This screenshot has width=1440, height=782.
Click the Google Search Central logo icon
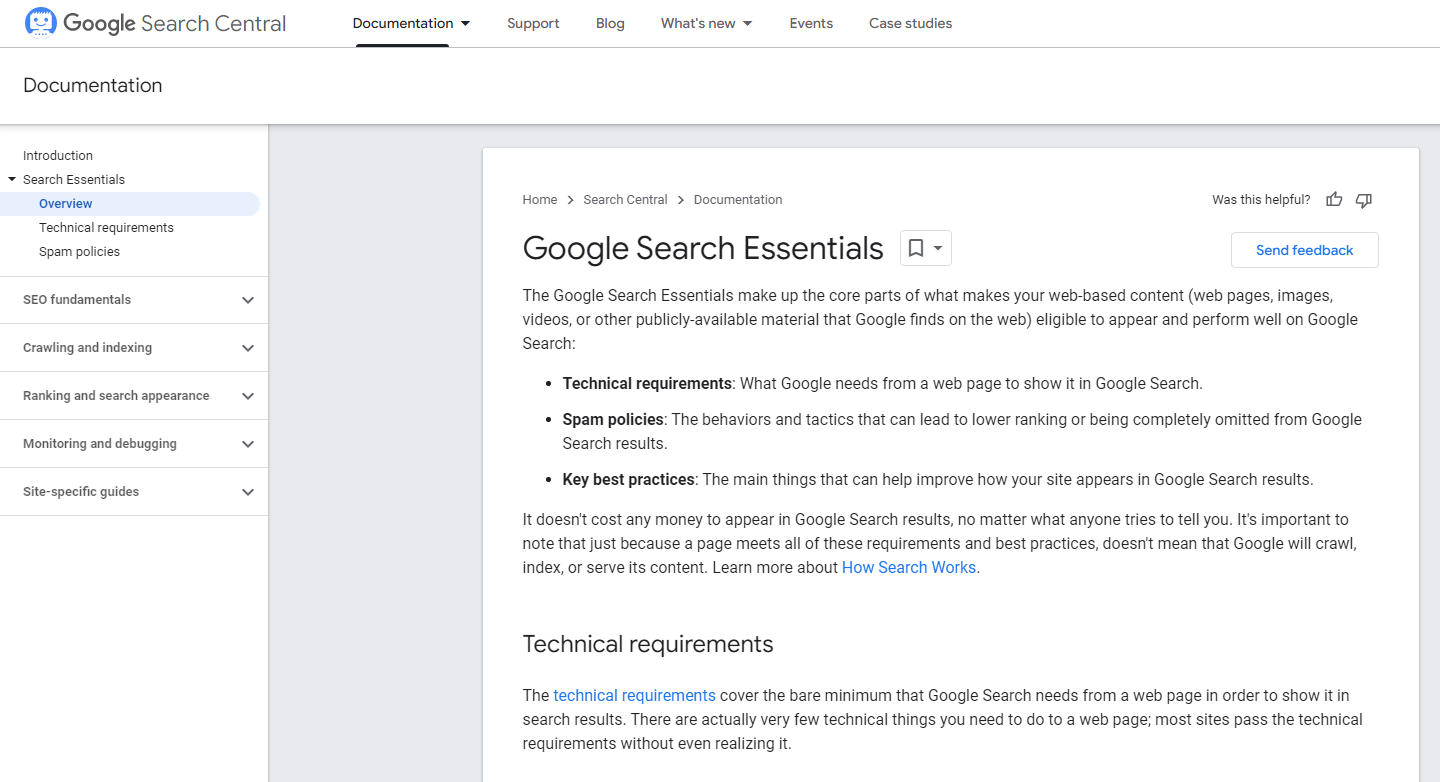(x=40, y=22)
